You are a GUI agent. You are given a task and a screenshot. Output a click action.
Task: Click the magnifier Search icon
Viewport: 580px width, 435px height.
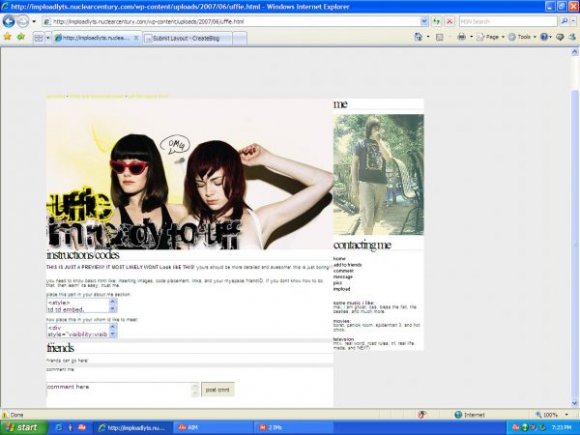pyautogui.click(x=564, y=21)
